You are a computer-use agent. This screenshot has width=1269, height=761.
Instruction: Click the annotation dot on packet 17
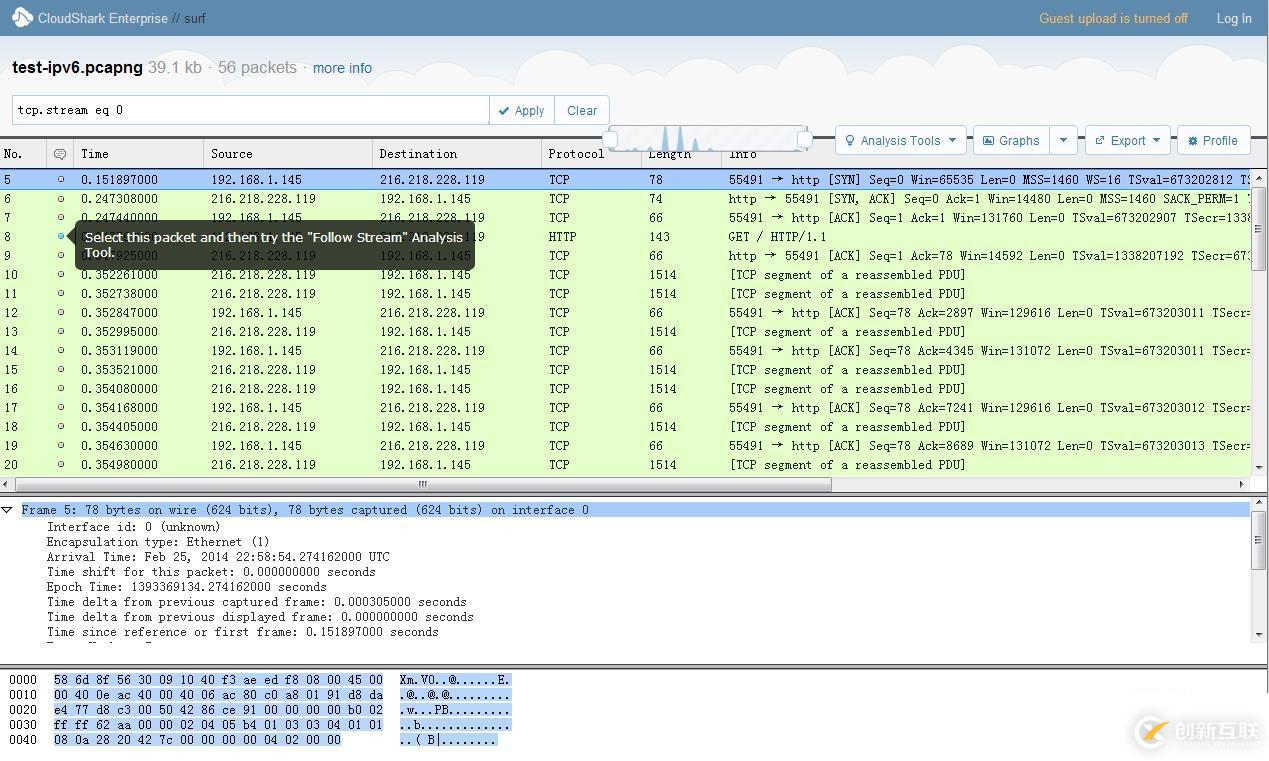[x=61, y=408]
